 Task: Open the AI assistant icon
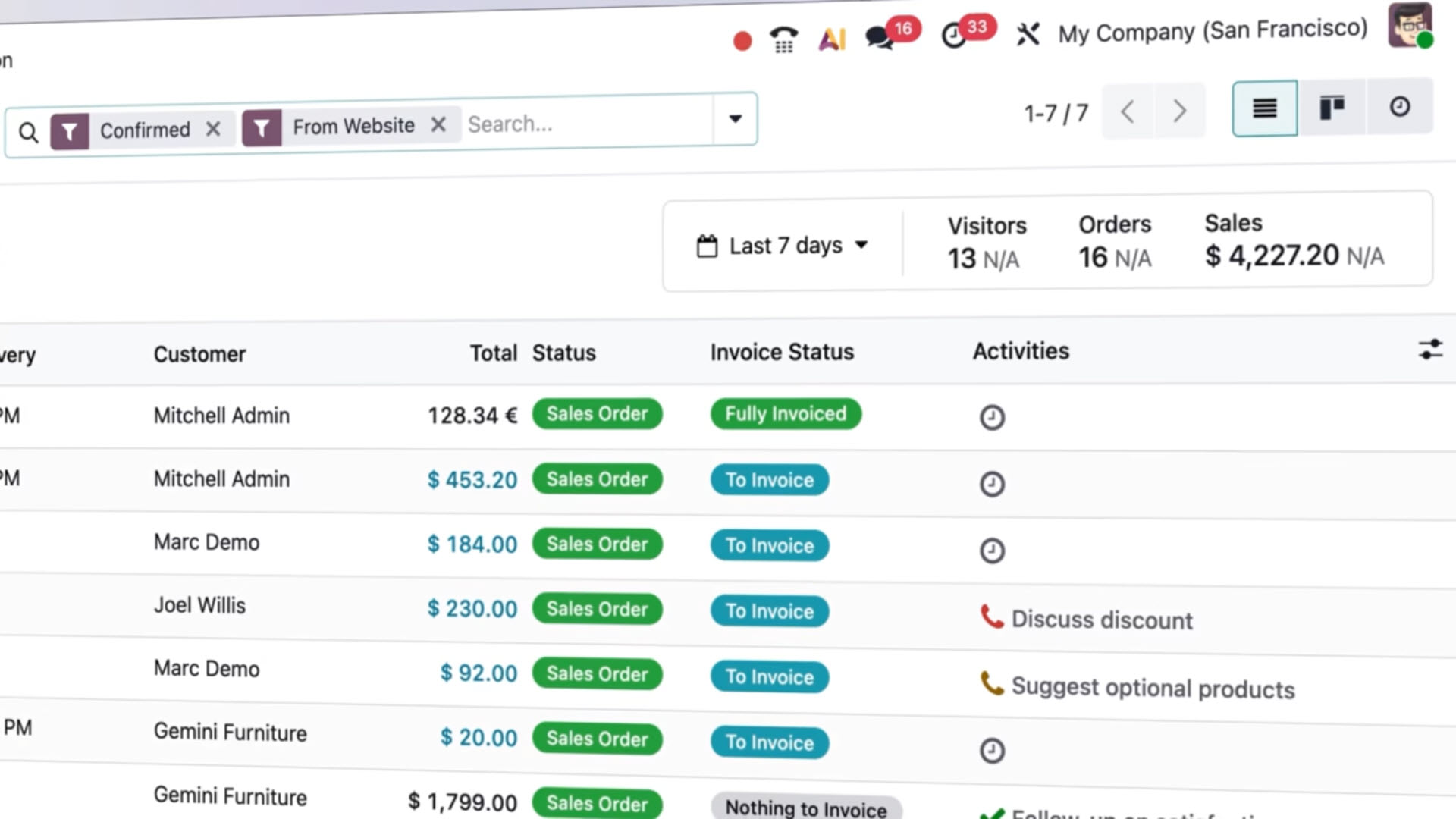832,39
